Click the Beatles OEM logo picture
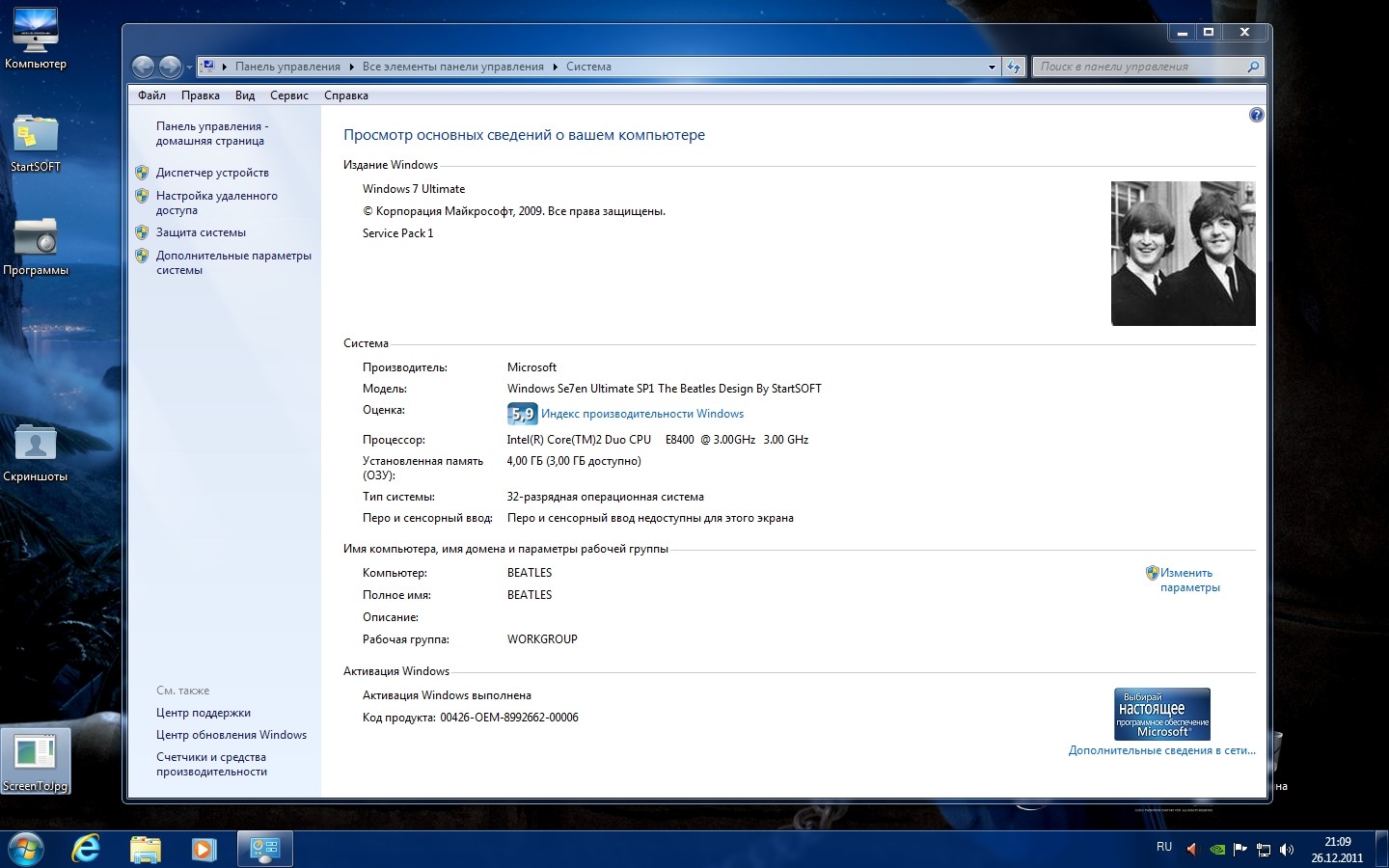 (1184, 254)
